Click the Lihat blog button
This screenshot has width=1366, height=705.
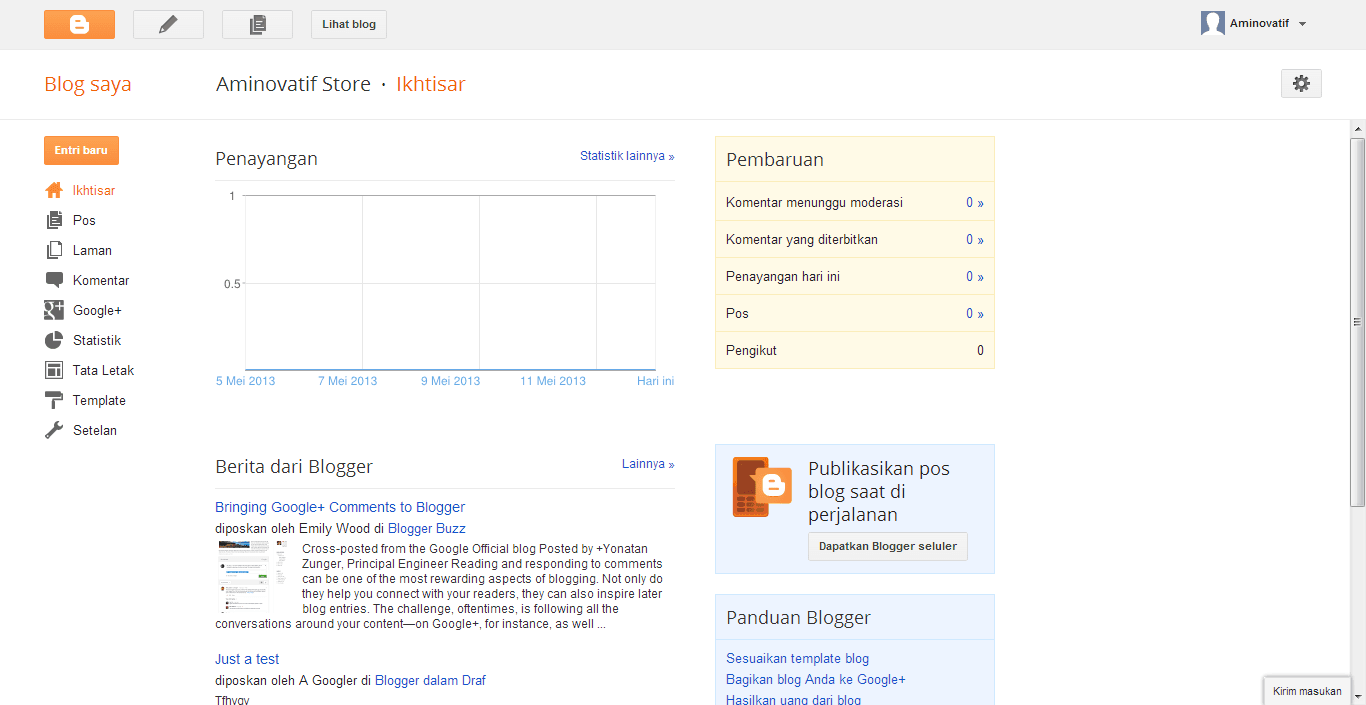(349, 24)
